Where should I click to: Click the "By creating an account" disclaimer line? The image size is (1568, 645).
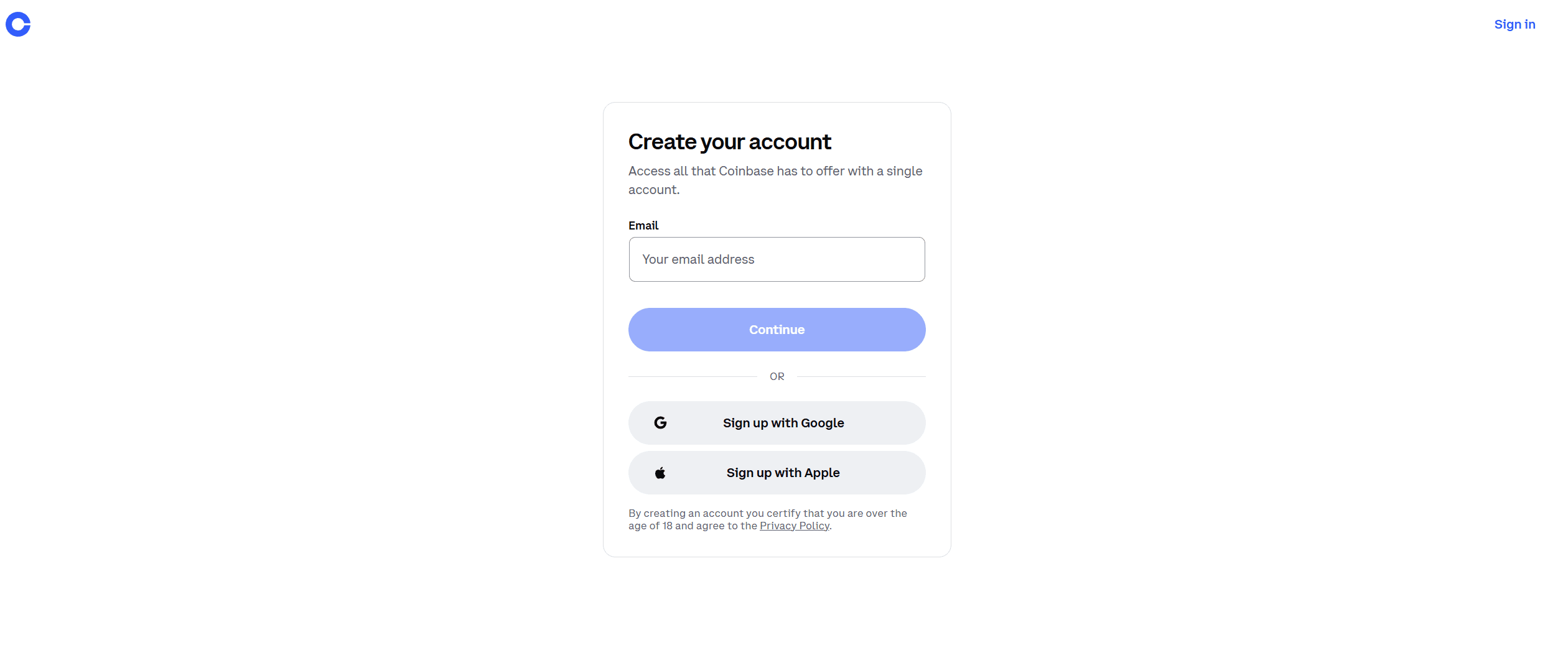[767, 514]
